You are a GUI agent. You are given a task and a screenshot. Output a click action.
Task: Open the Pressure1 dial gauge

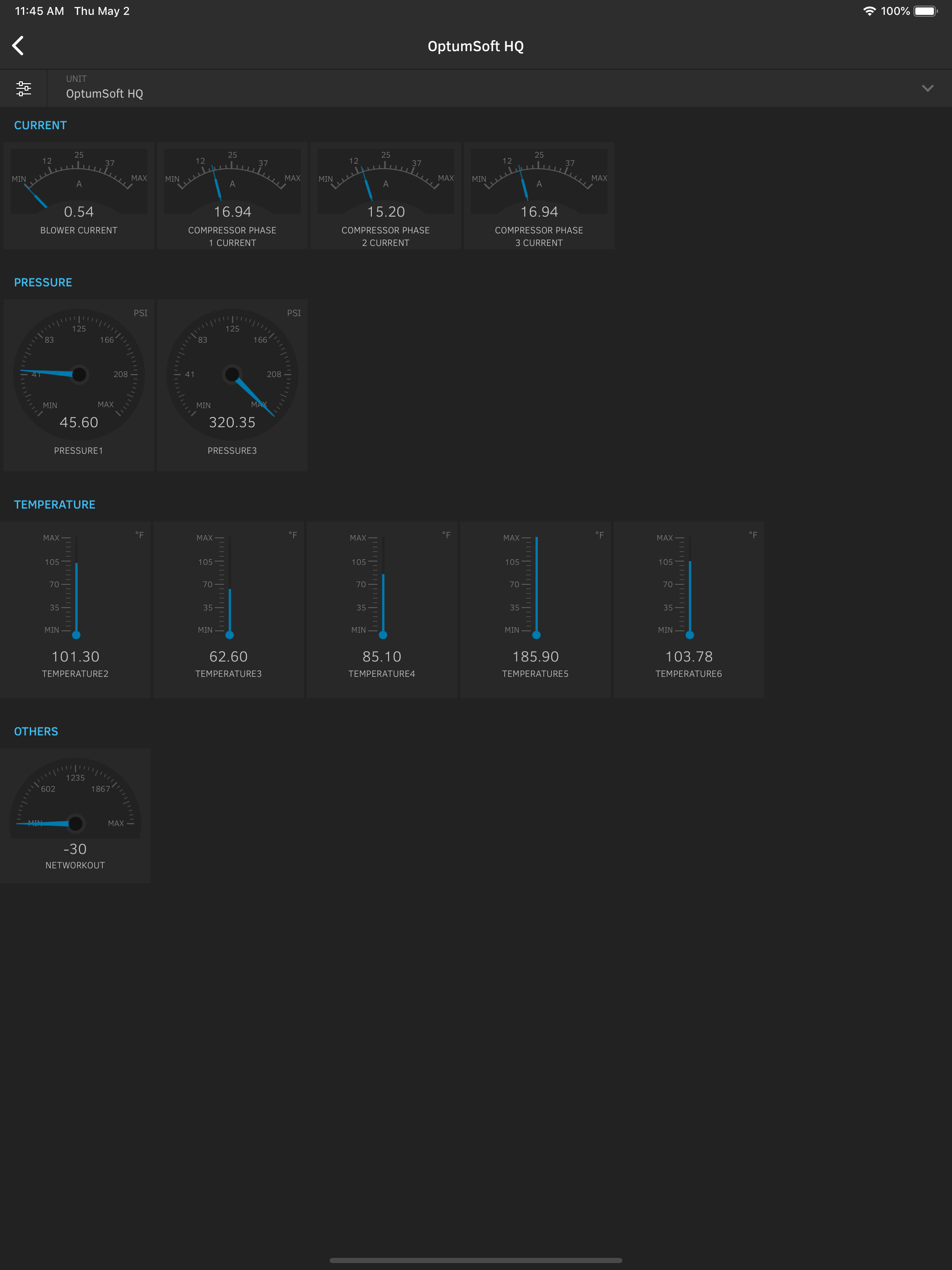point(79,385)
